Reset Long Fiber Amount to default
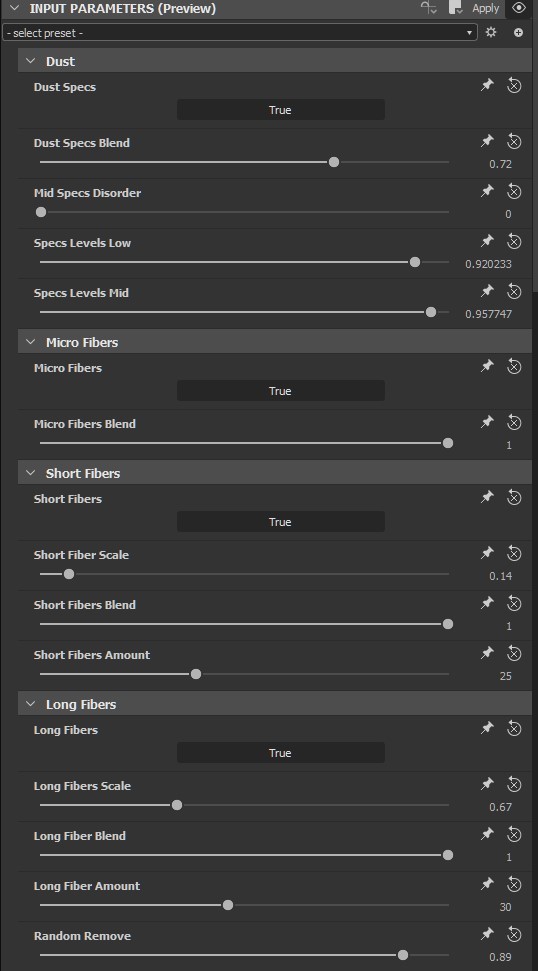Screen dimensions: 538x971 [514, 884]
